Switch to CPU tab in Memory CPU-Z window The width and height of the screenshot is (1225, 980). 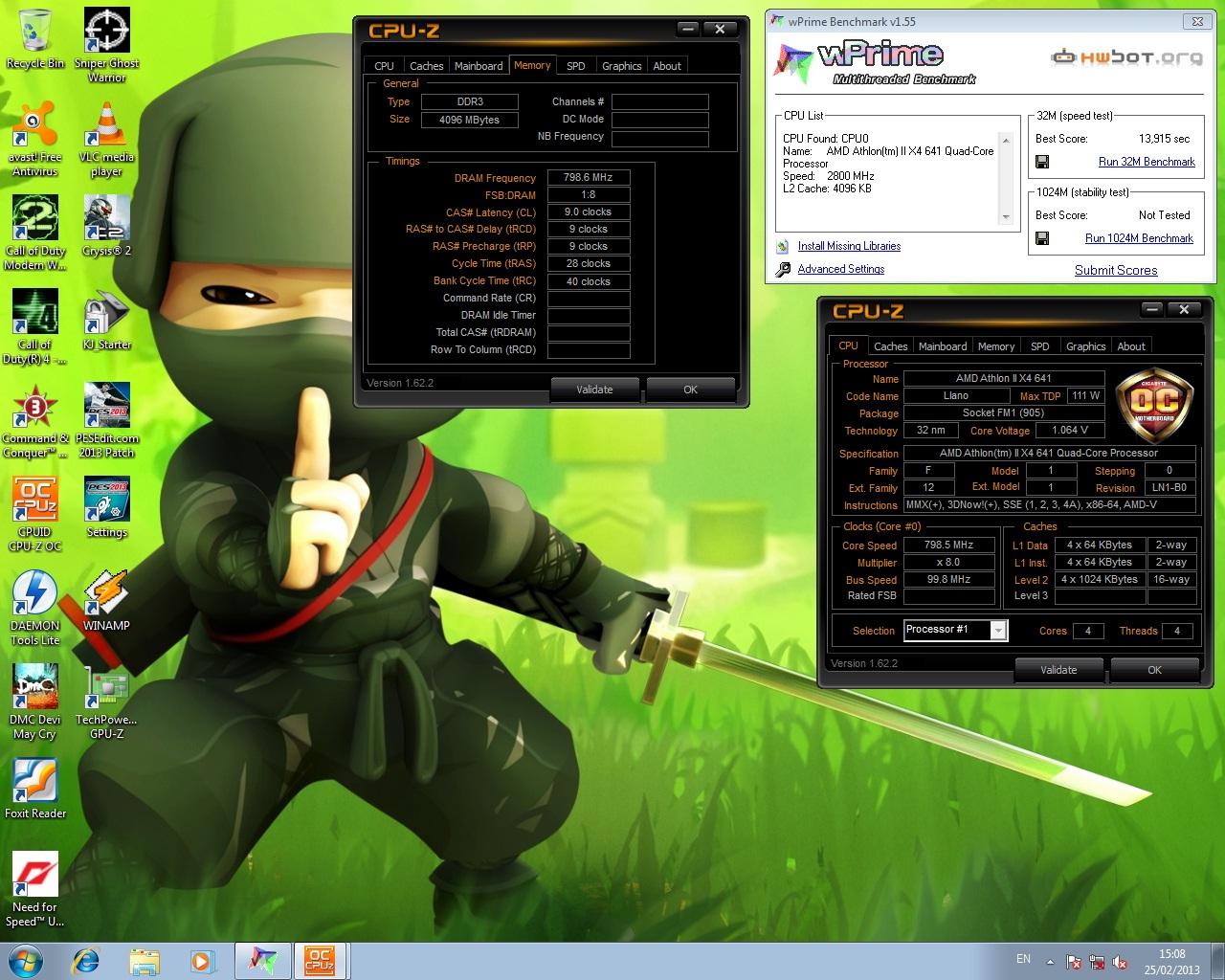pos(384,66)
